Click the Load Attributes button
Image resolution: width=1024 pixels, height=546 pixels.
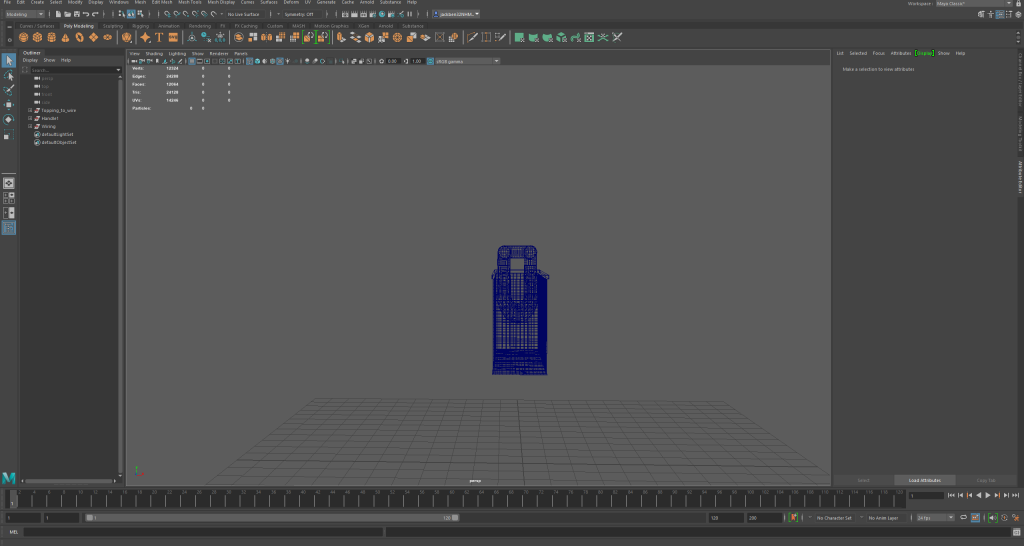coord(924,480)
